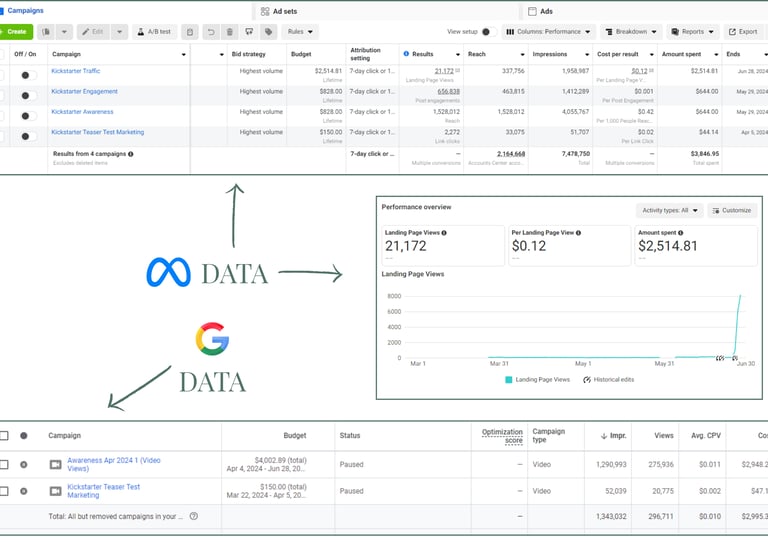
Task: Click the 2,164,668 total reach value
Action: 511,154
